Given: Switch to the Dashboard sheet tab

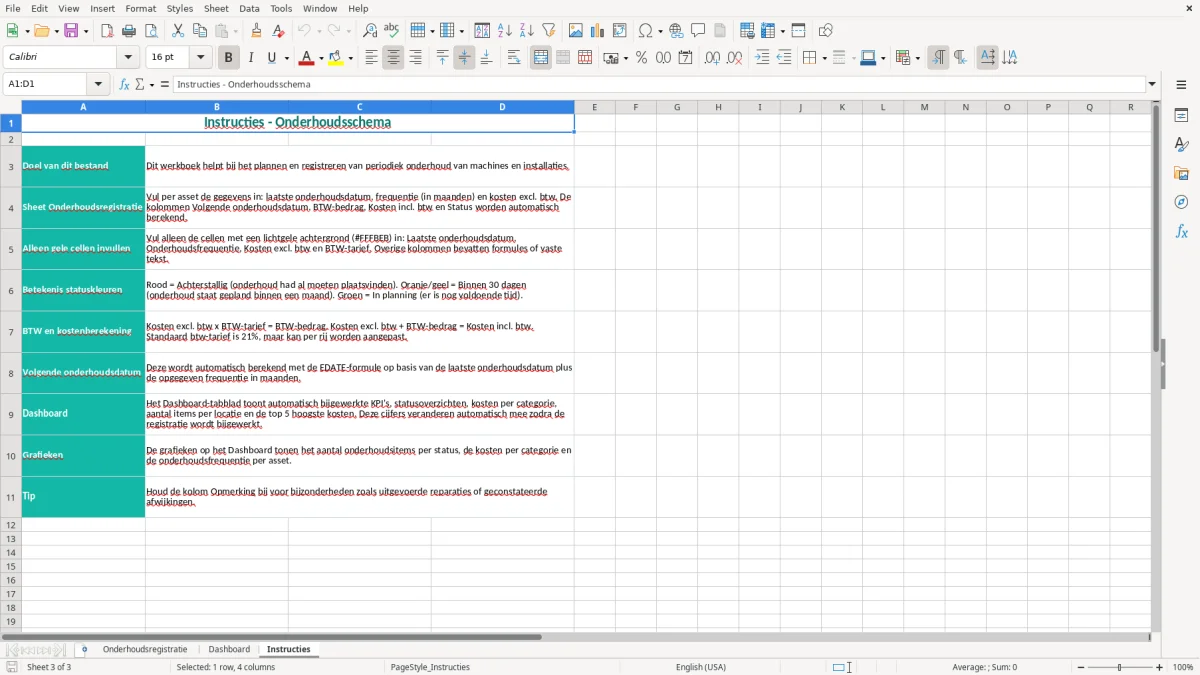Looking at the screenshot, I should [229, 649].
